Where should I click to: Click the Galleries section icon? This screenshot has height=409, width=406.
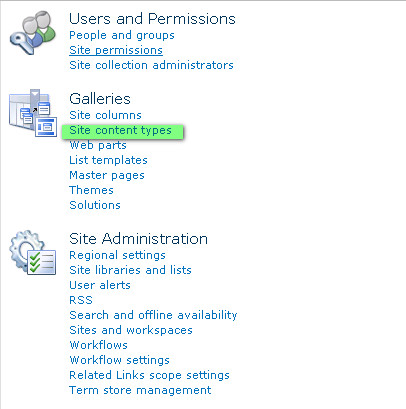coord(33,113)
